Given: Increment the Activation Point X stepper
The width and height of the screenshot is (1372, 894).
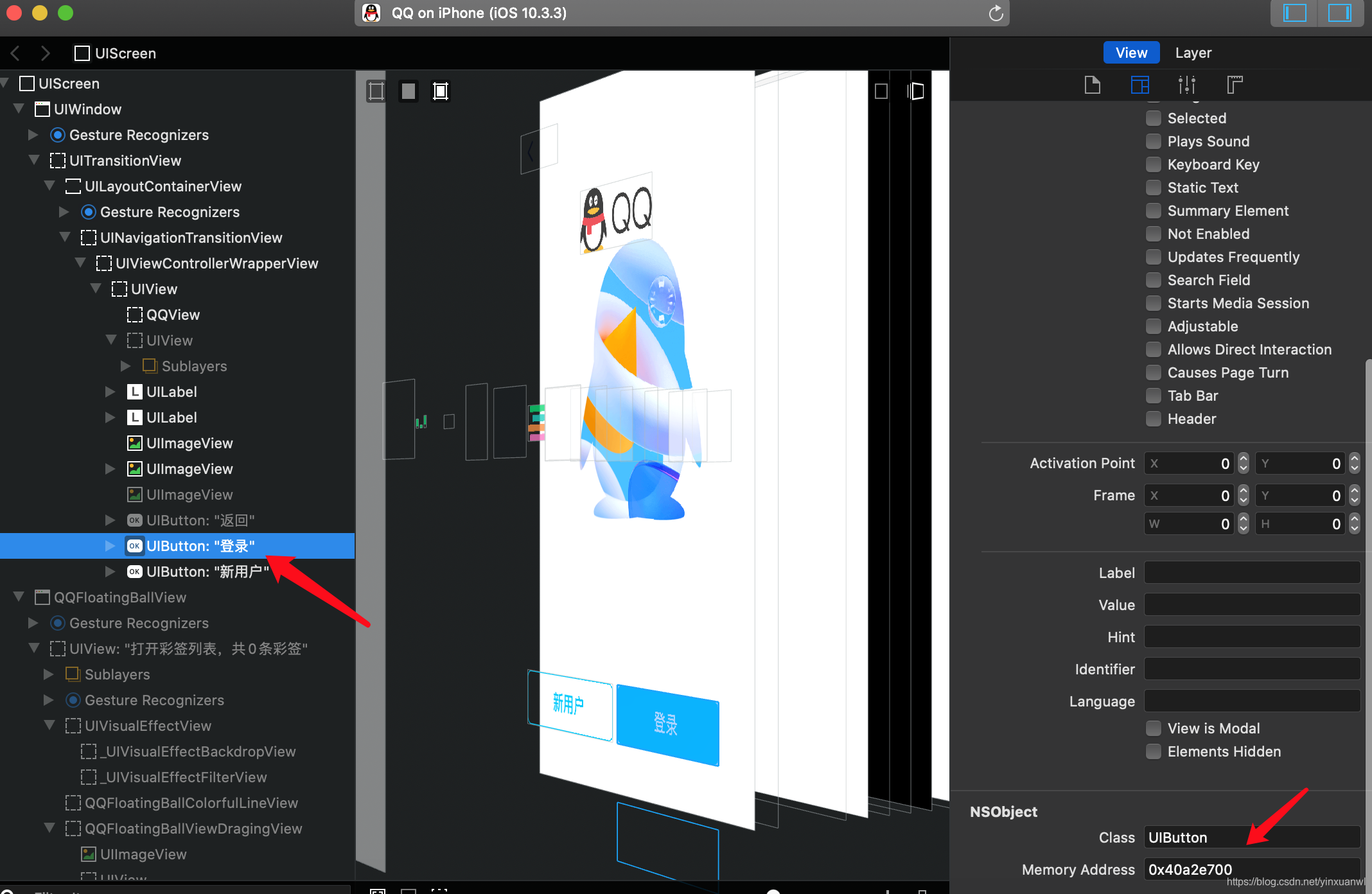Looking at the screenshot, I should (1244, 459).
